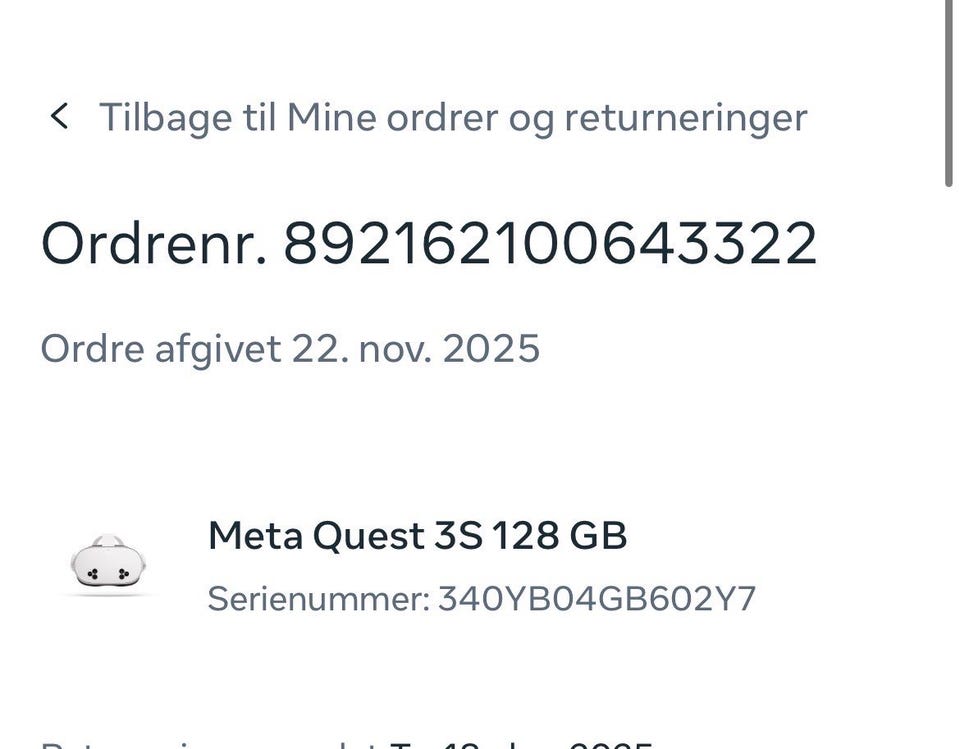The width and height of the screenshot is (960, 749).
Task: Click the order date 22. nov. 2025
Action: [415, 349]
